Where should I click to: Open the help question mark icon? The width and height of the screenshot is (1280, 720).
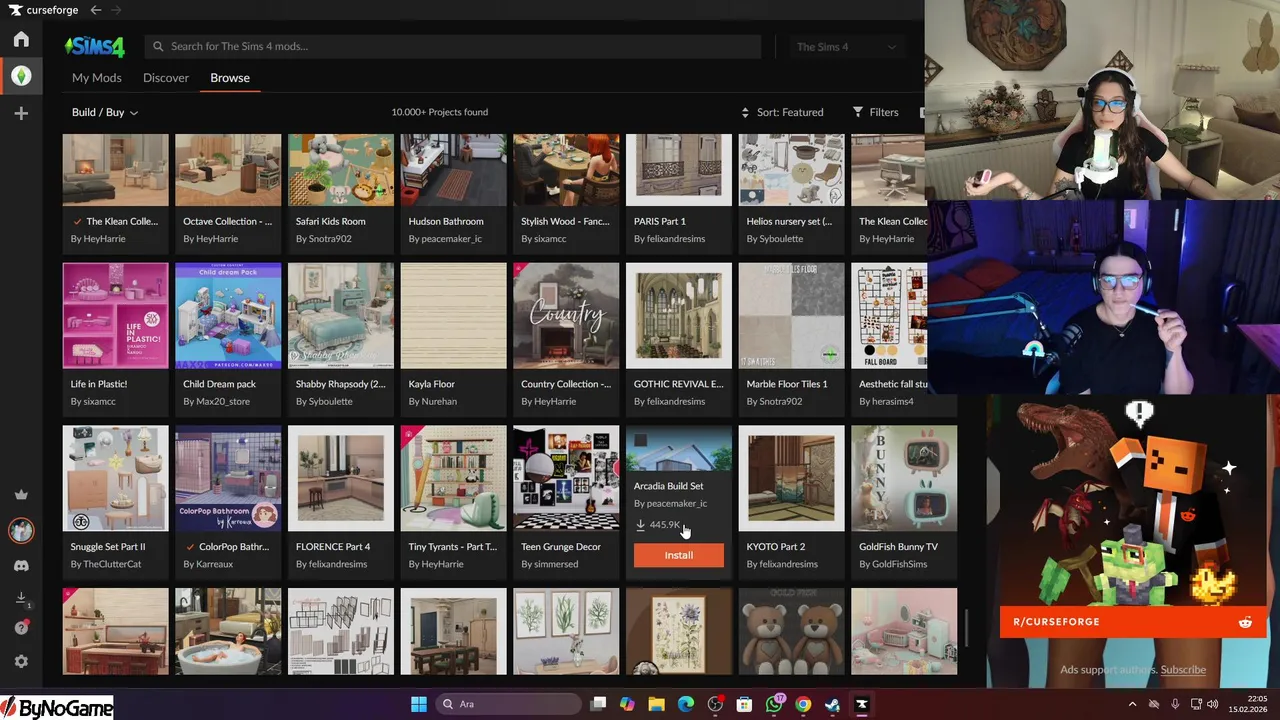(21, 628)
